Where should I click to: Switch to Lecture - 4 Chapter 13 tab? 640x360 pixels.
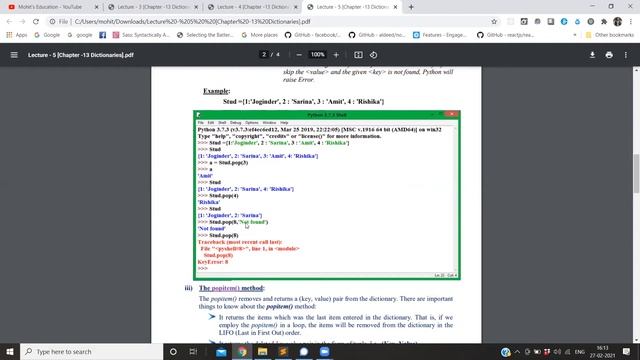pyautogui.click(x=251, y=7)
